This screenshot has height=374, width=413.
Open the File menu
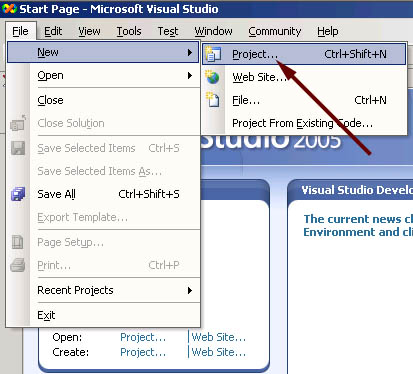coord(20,31)
